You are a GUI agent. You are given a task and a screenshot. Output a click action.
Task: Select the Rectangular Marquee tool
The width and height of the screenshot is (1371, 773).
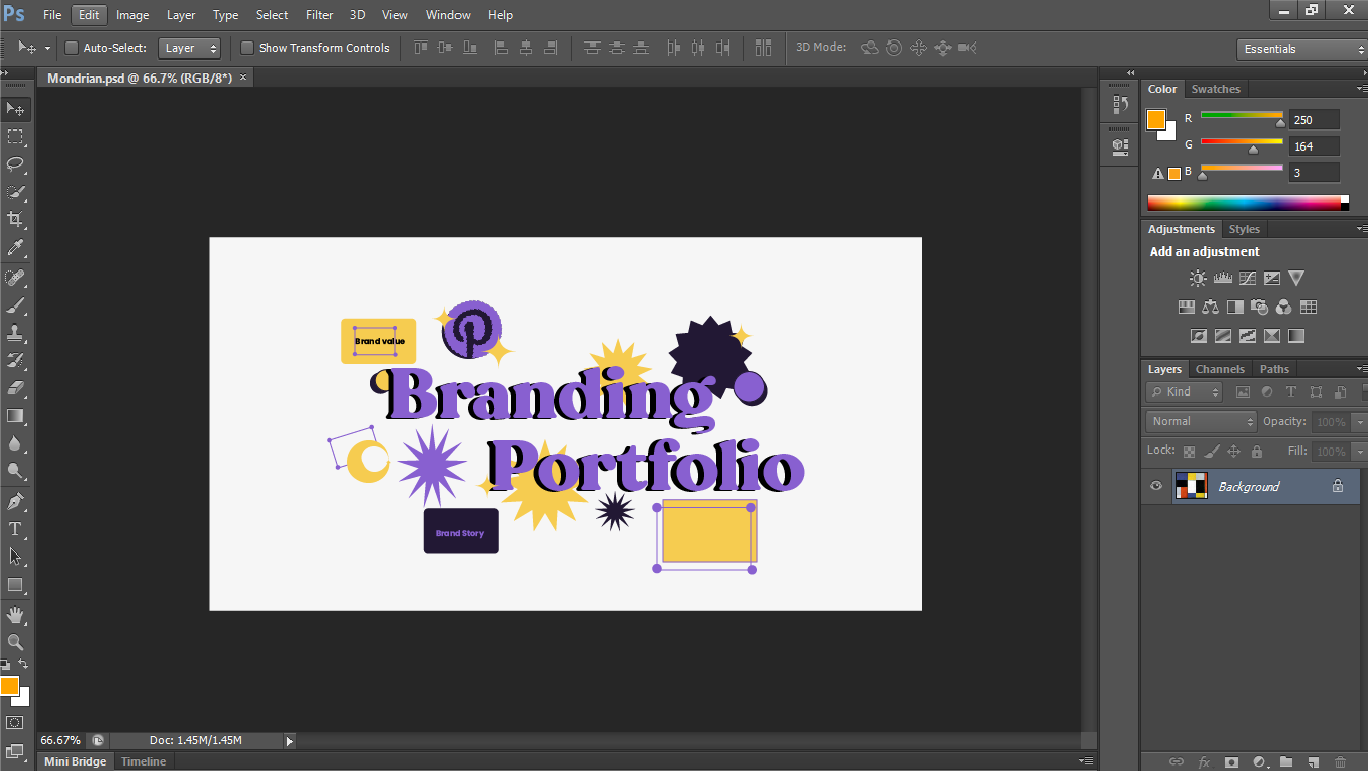[15, 136]
